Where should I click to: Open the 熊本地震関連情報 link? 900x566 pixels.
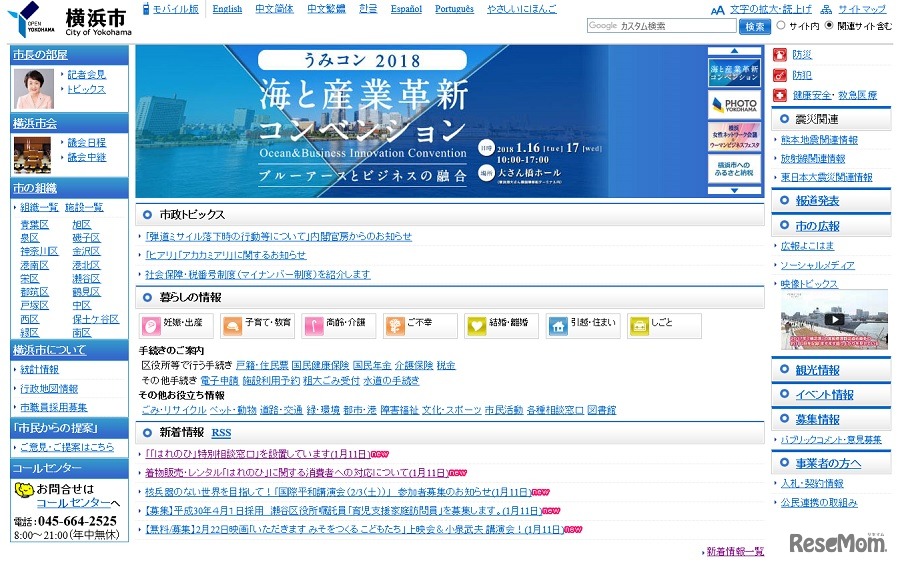(x=819, y=140)
